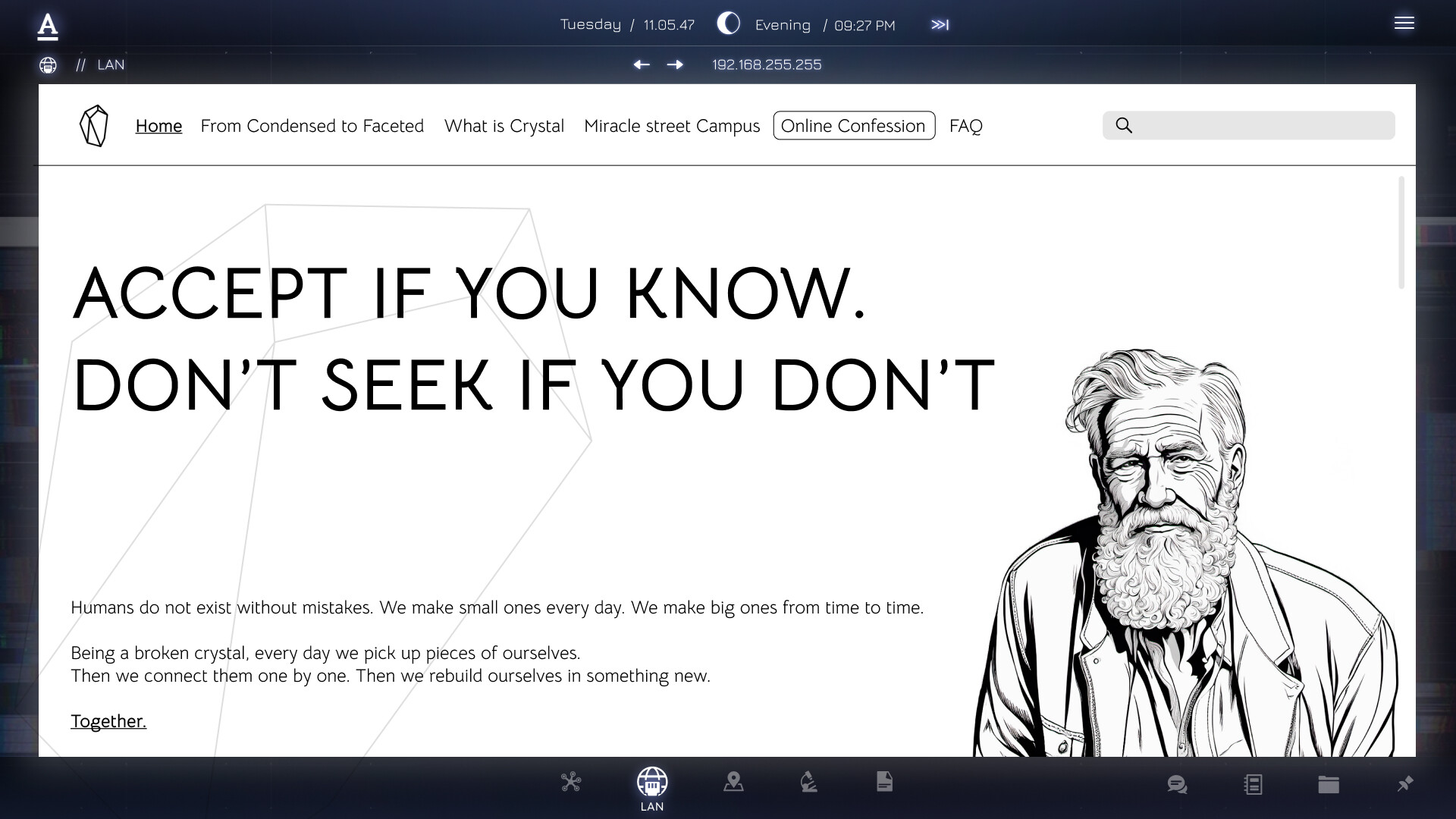Click the forward navigation arrow
Viewport: 1456px width, 819px height.
(676, 65)
